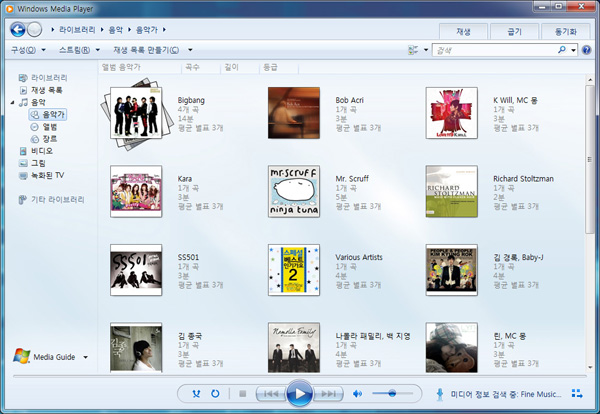Open the Media Guide Windows logo
Viewport: 600px width, 414px height.
pyautogui.click(x=22, y=356)
